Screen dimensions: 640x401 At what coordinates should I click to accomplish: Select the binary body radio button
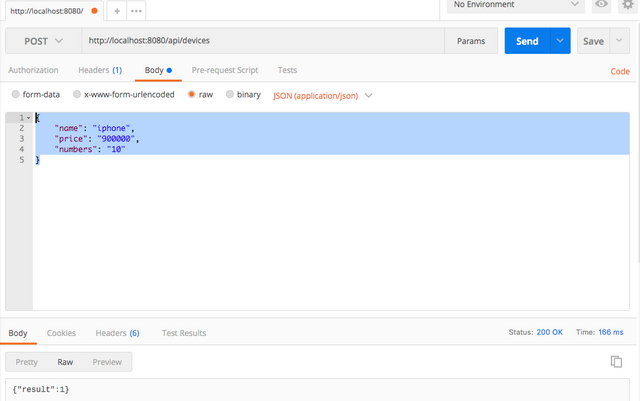tap(230, 94)
